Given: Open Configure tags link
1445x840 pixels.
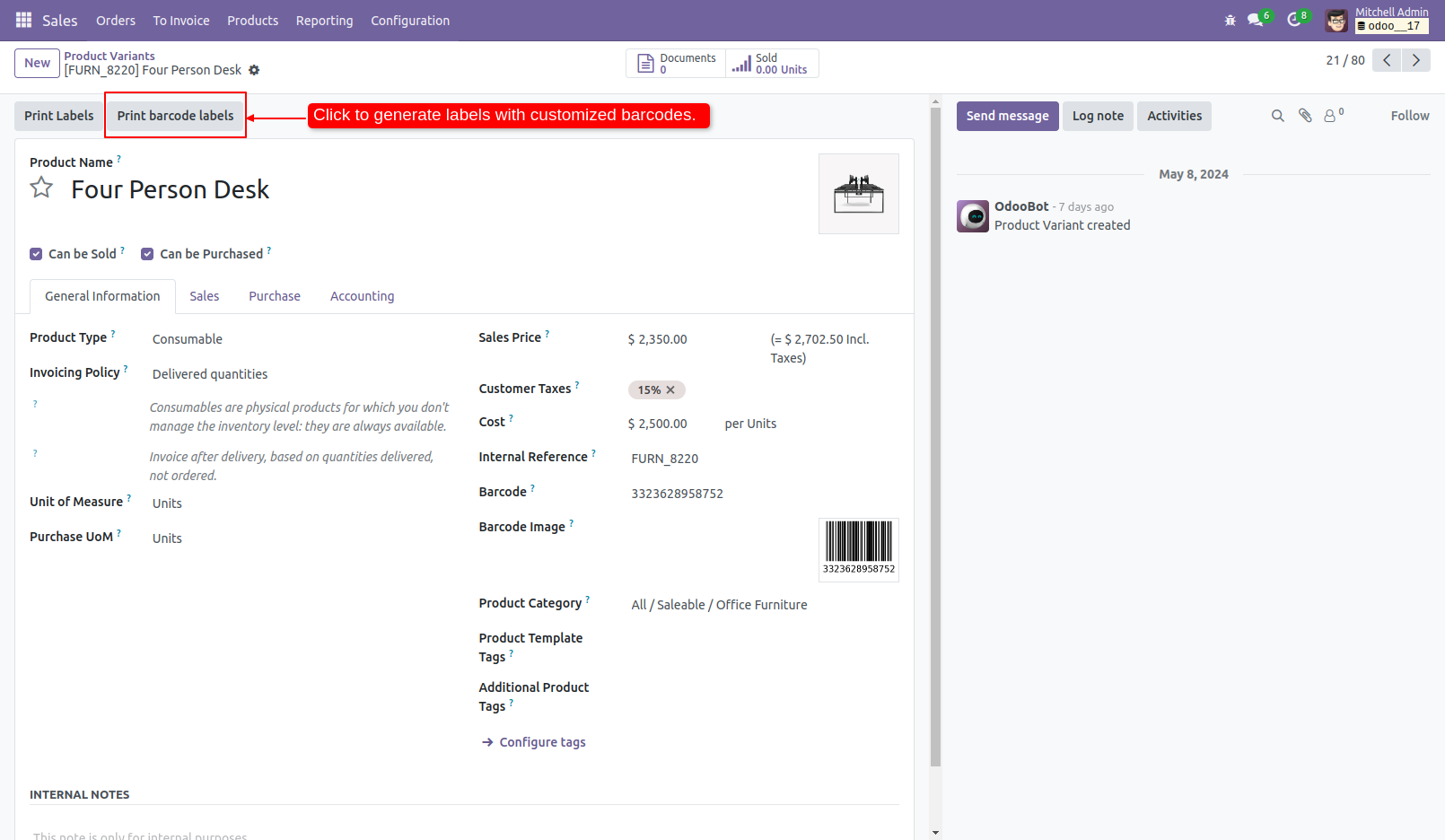Looking at the screenshot, I should coord(541,742).
